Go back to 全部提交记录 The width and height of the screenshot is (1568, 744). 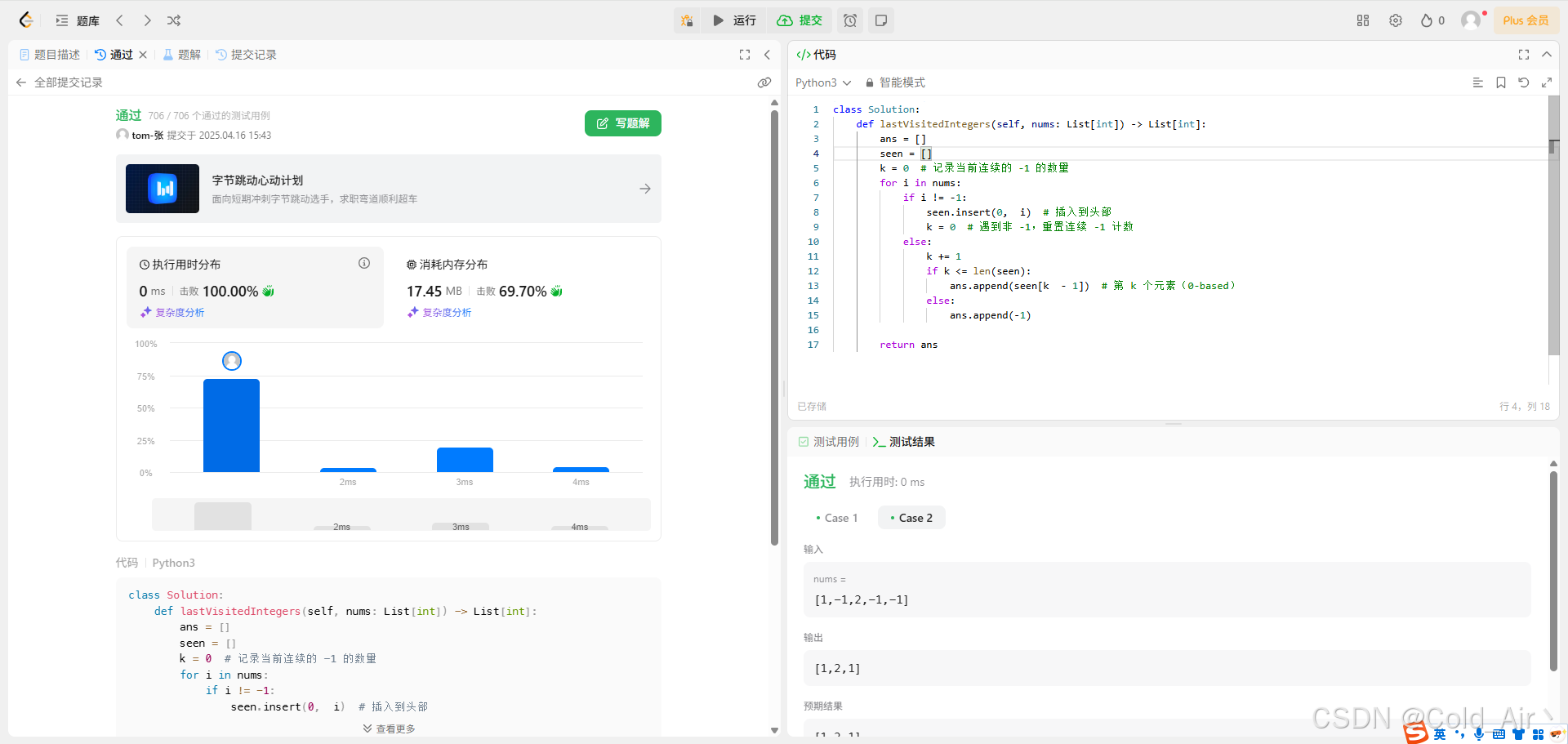(59, 82)
